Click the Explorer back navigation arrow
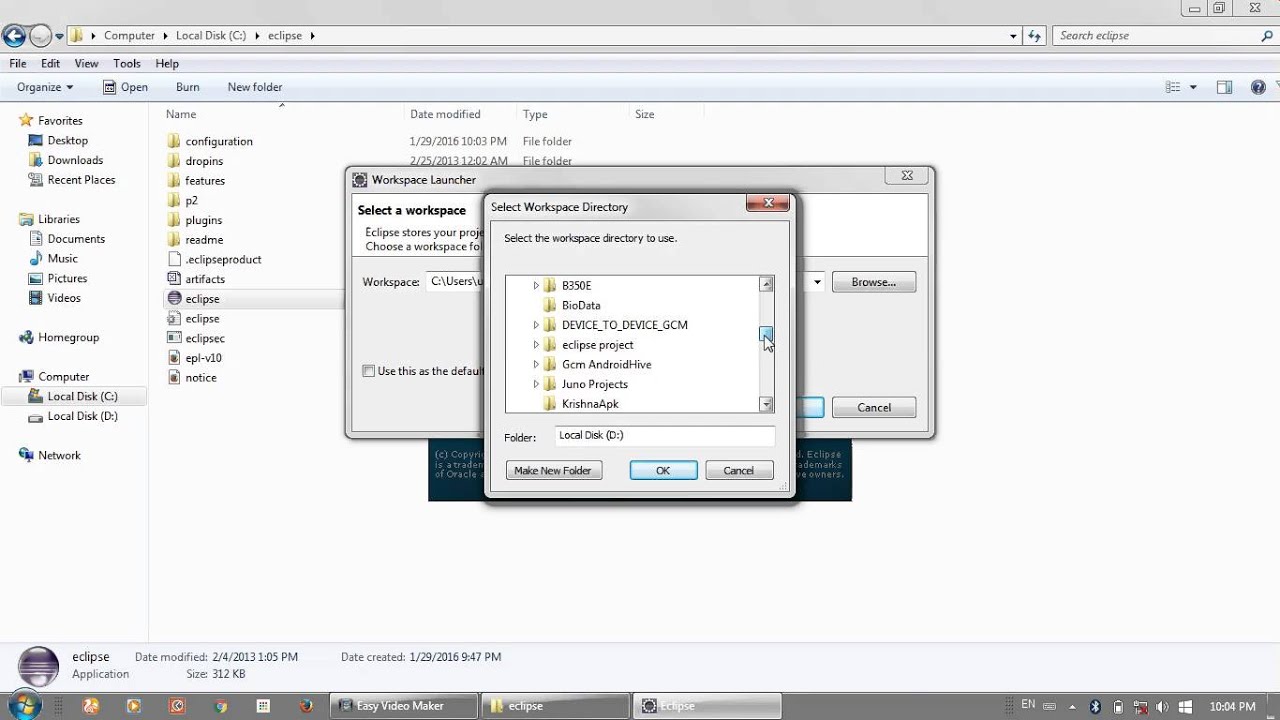This screenshot has width=1280, height=720. 14,36
